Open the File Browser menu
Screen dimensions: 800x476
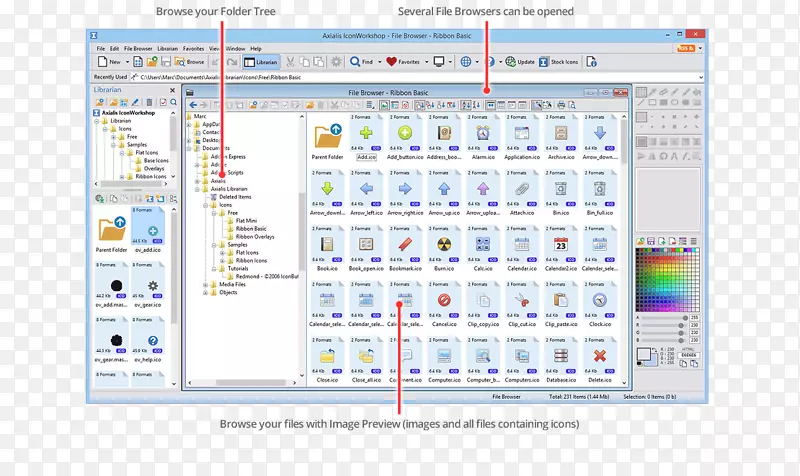click(x=138, y=48)
